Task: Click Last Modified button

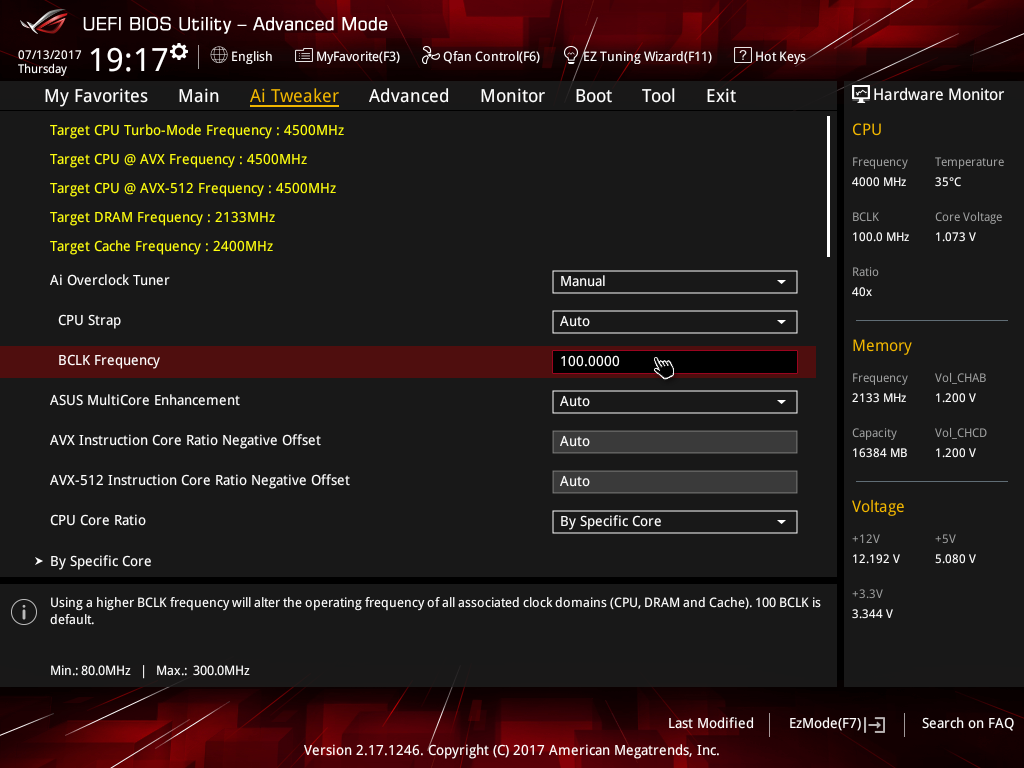Action: [711, 723]
